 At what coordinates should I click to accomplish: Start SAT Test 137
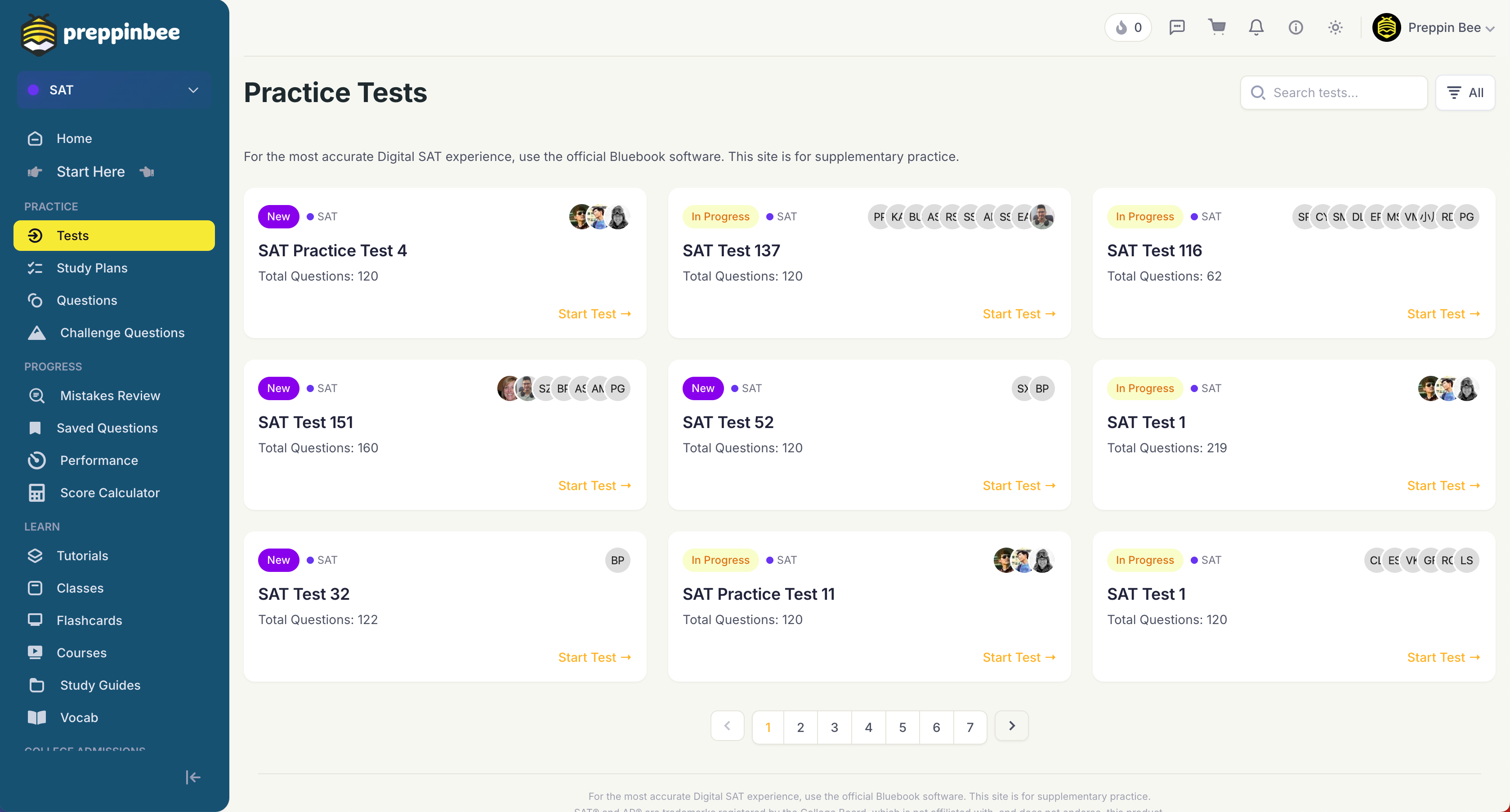click(1019, 314)
